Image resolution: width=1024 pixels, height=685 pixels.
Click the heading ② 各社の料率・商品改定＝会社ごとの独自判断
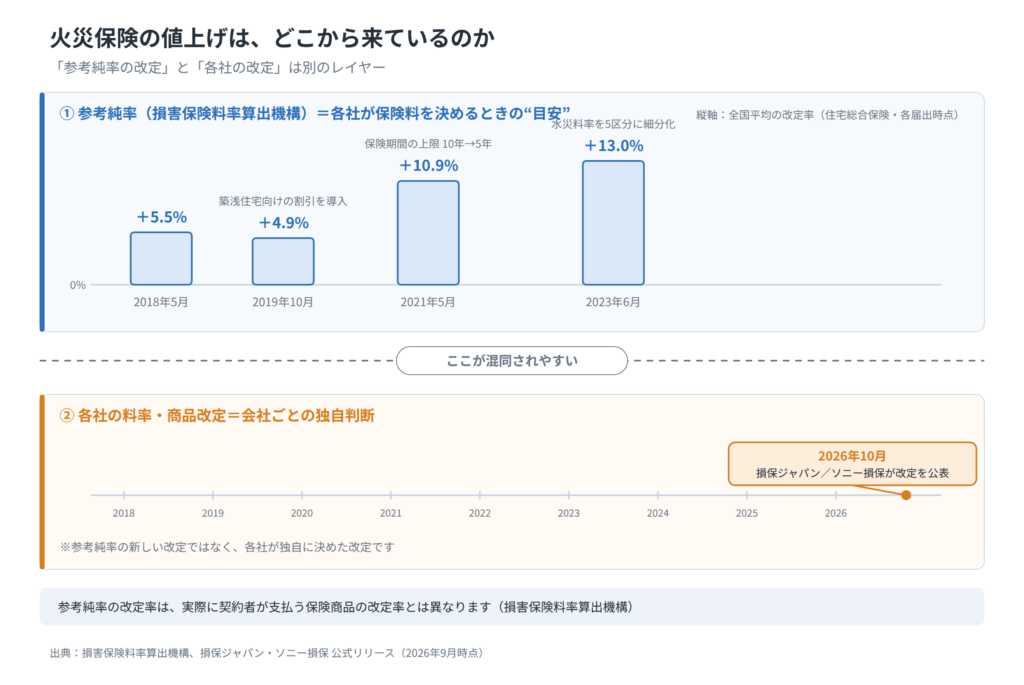coord(217,415)
